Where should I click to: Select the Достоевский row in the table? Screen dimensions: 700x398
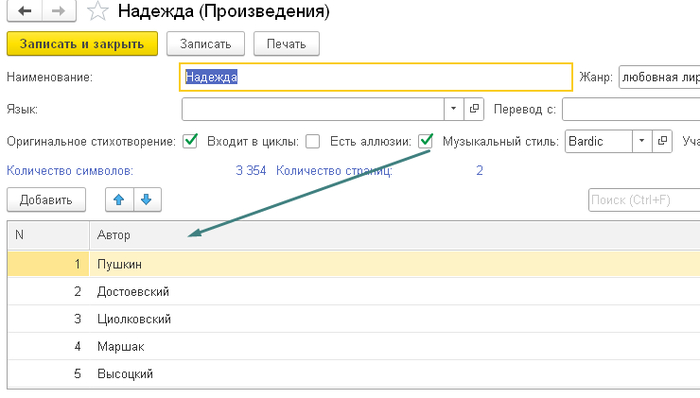pos(354,291)
